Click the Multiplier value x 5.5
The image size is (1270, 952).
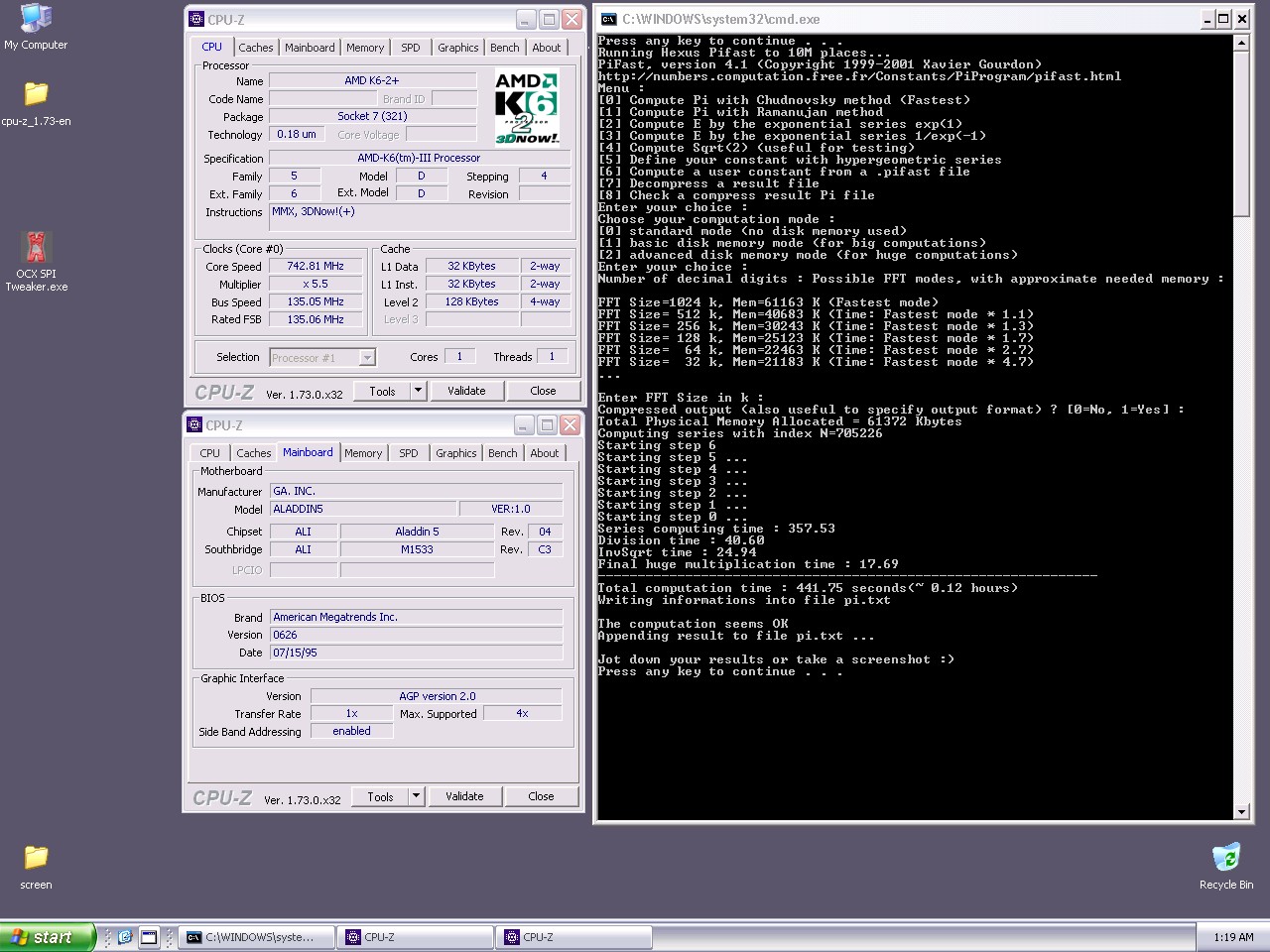(317, 285)
